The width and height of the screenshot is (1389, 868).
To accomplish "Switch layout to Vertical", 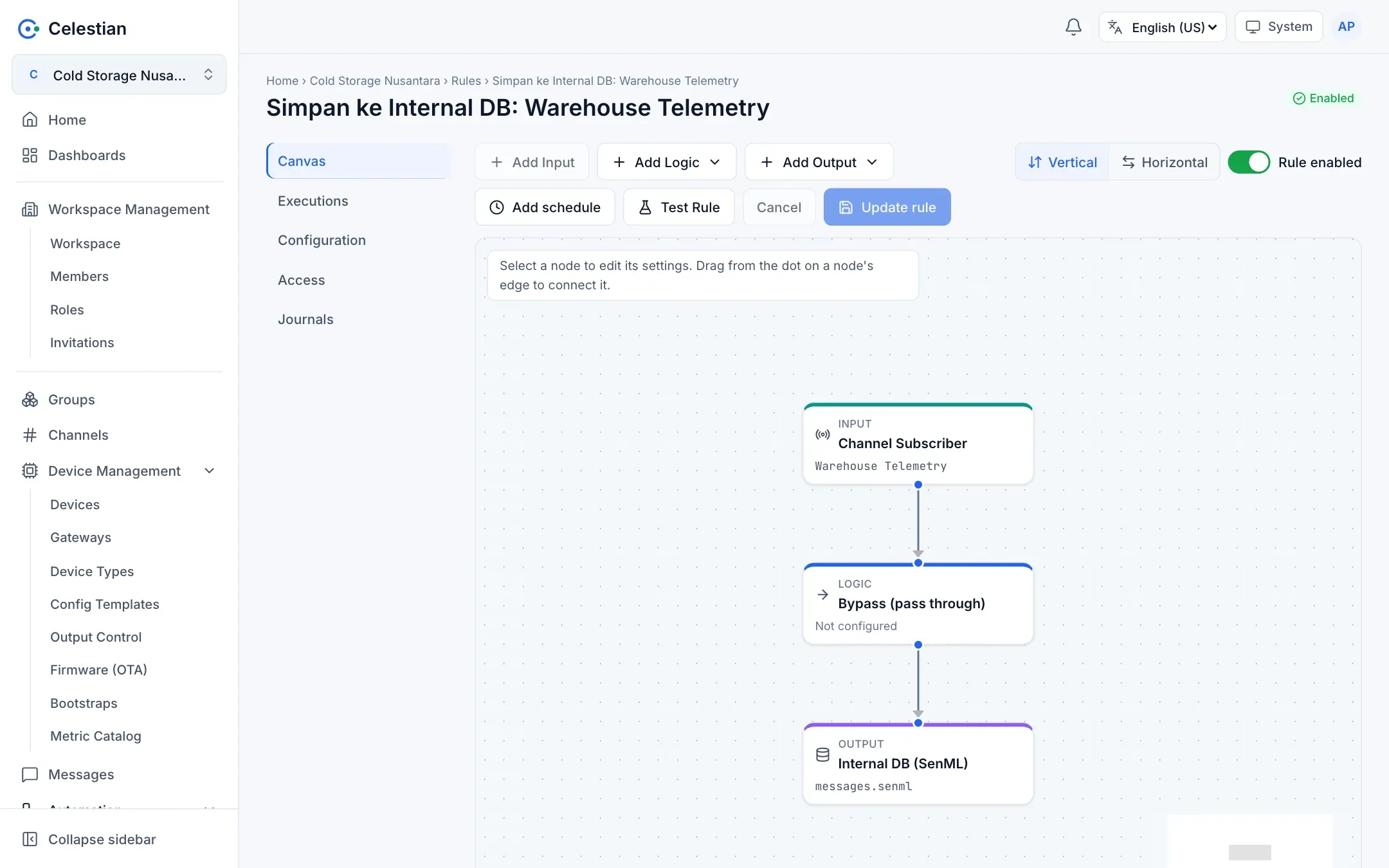I will click(1062, 162).
